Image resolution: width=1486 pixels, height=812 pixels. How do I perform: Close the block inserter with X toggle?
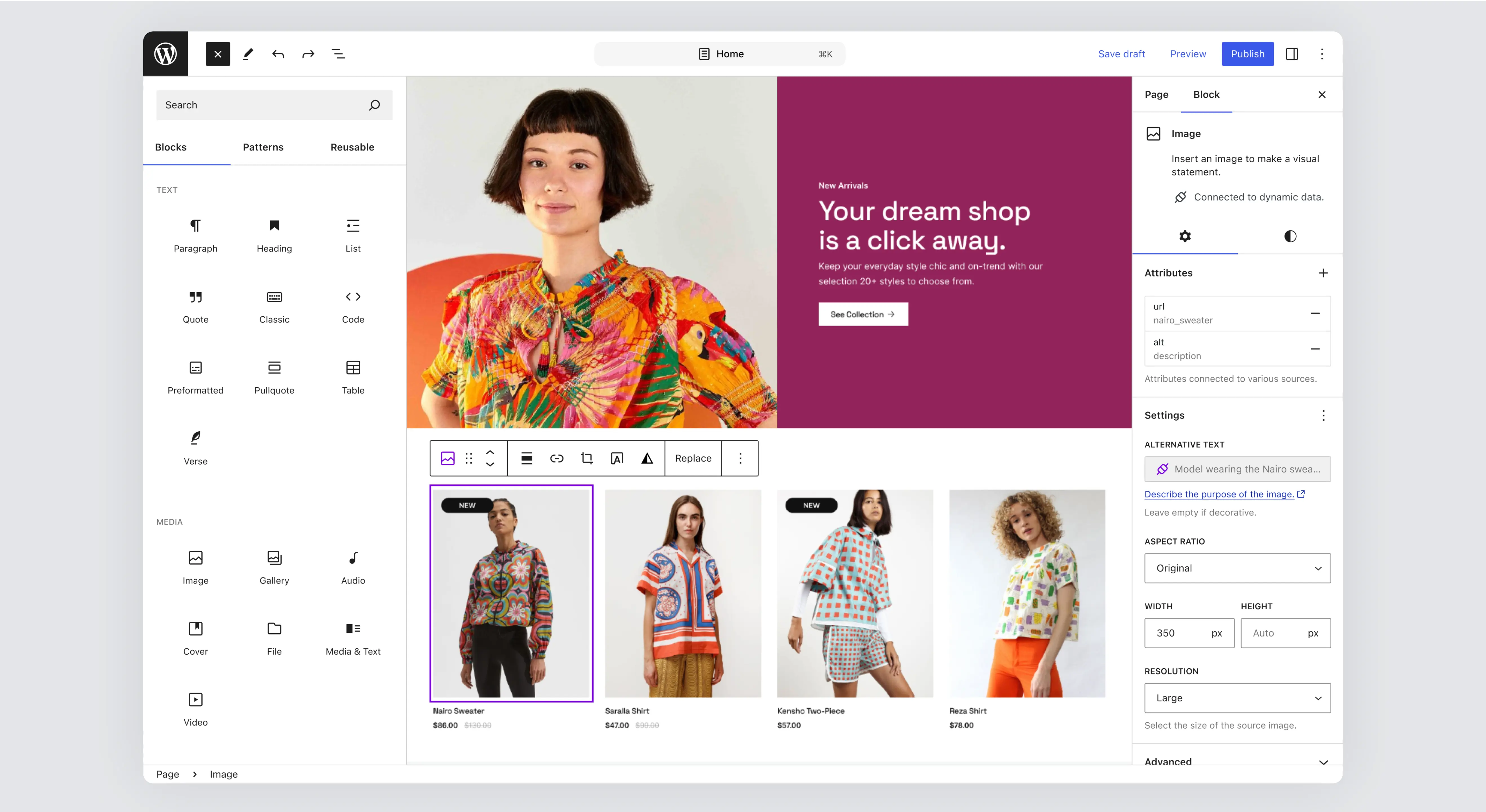coord(218,54)
